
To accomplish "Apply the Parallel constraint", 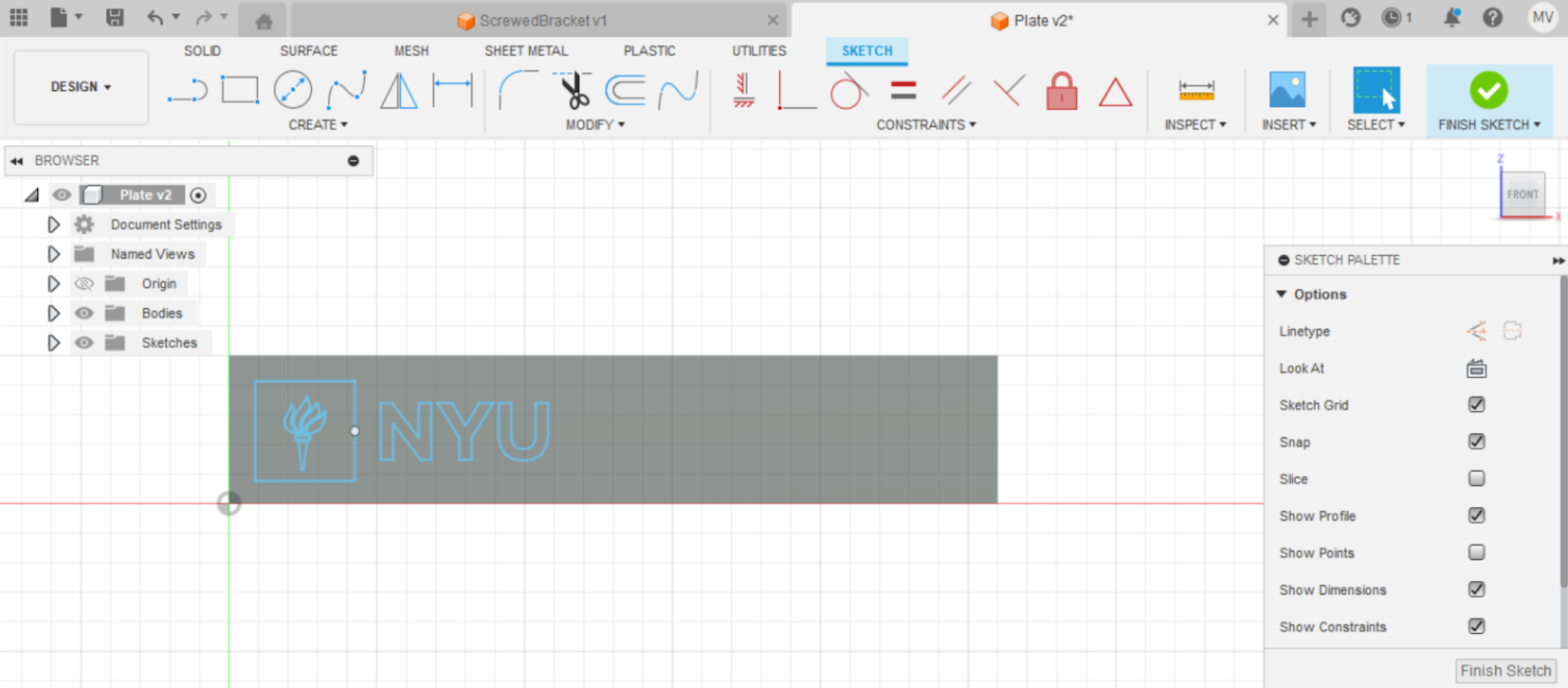I will pyautogui.click(x=957, y=91).
